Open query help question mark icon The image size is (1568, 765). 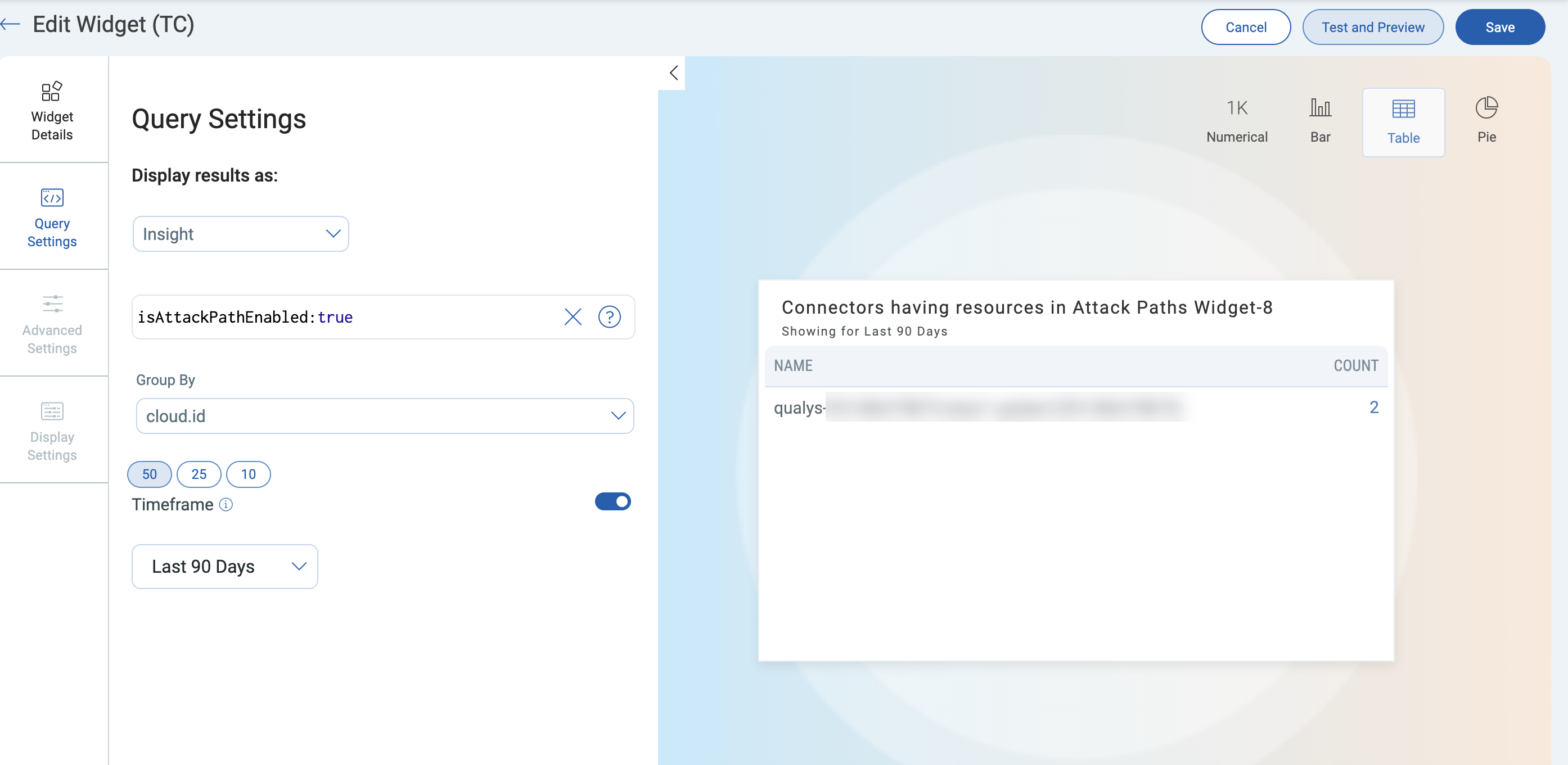pos(609,317)
